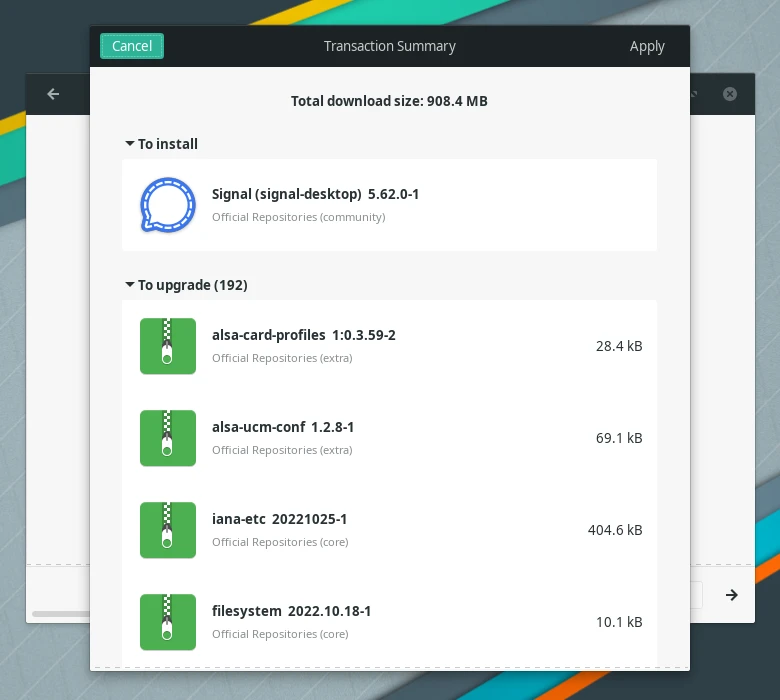Image resolution: width=780 pixels, height=700 pixels.
Task: Click the alsa-card-profiles package icon
Action: (x=168, y=346)
